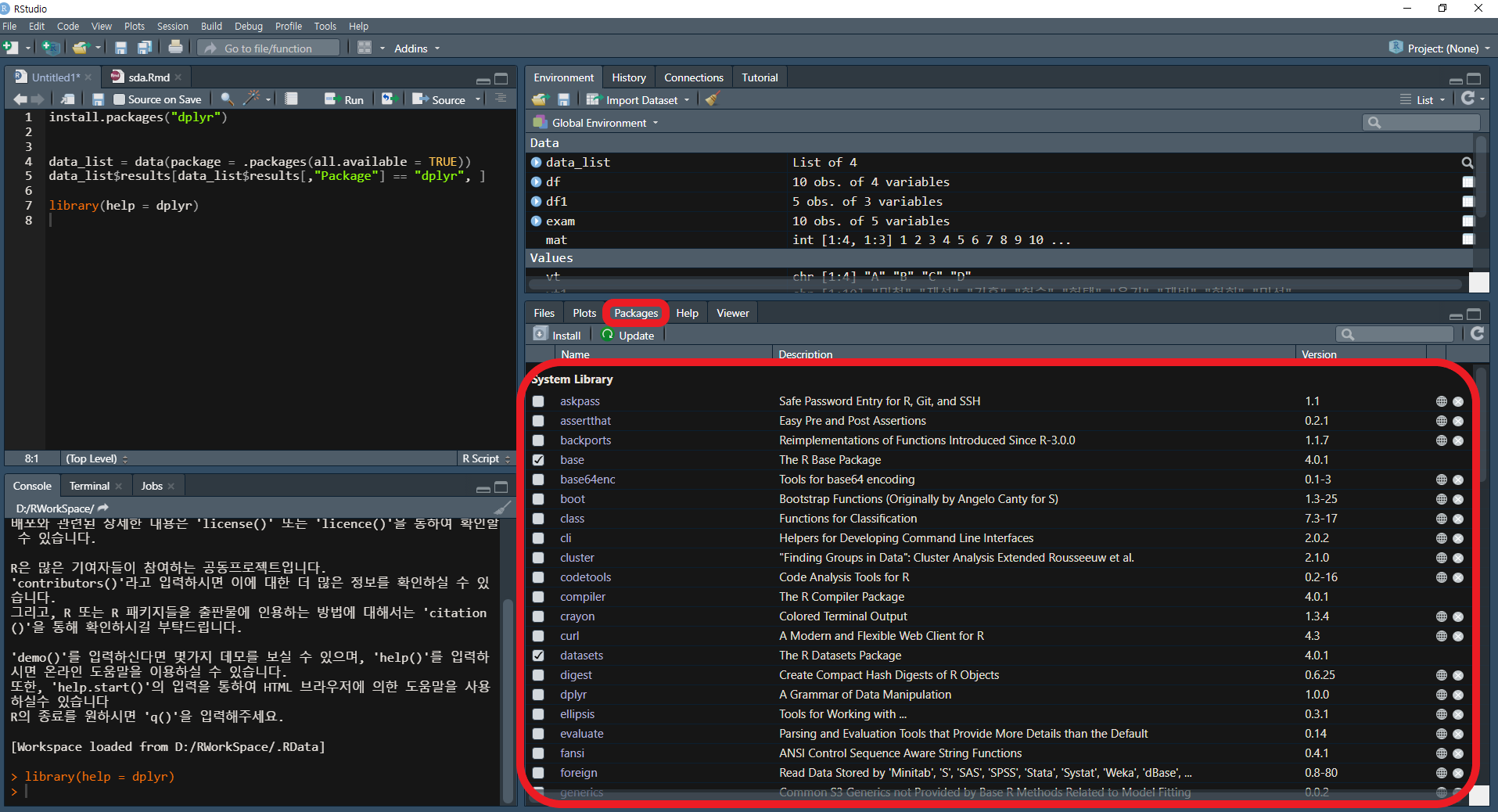Open dplyr package documentation link
1498x812 pixels.
[x=573, y=695]
